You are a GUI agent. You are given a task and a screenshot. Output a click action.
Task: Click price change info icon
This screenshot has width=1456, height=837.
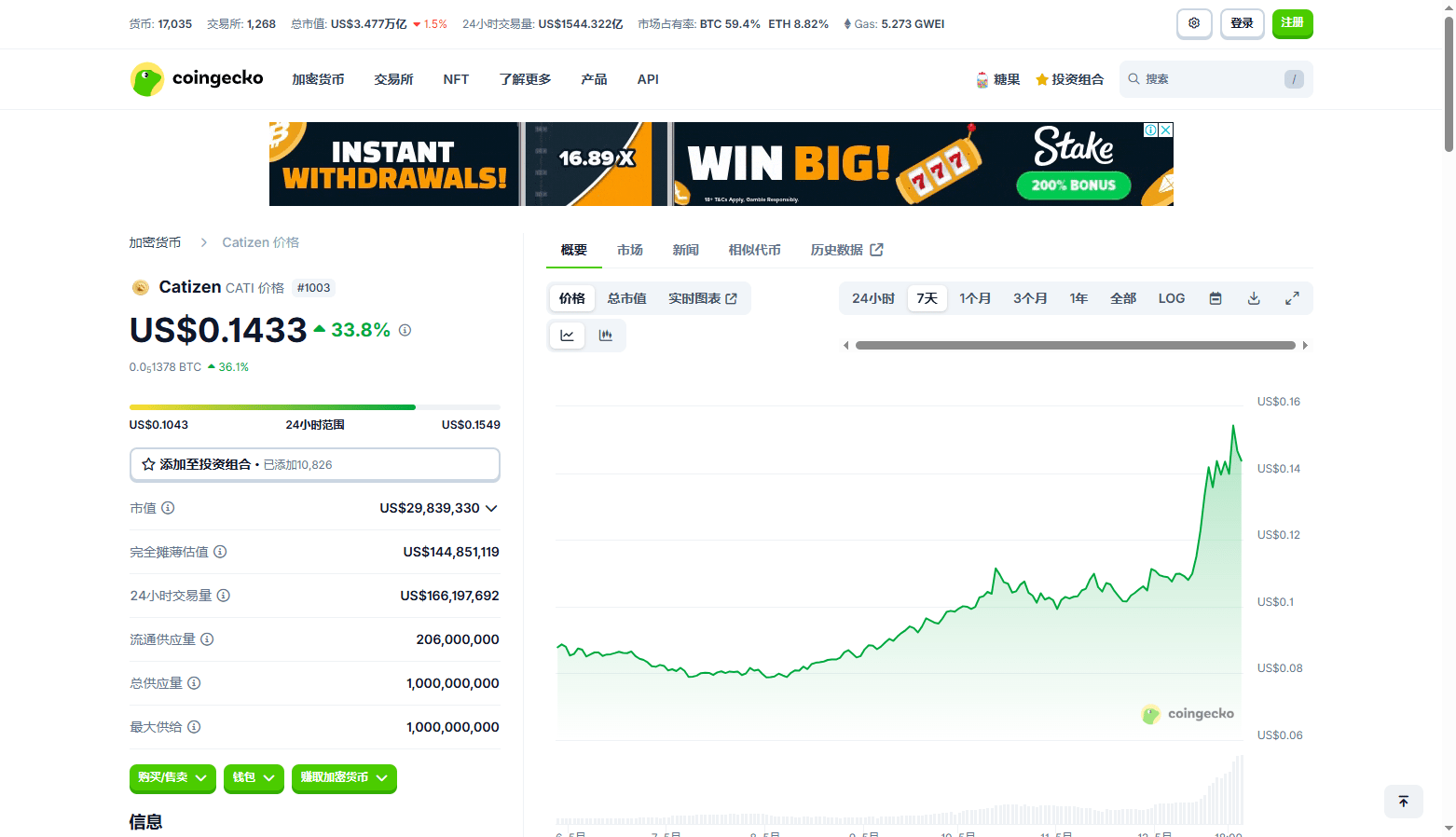405,330
